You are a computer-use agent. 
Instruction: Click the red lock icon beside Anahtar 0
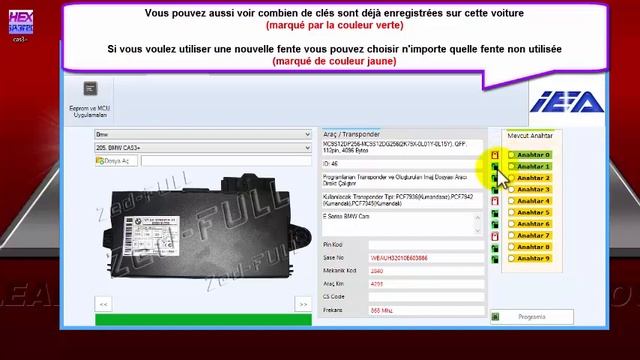pyautogui.click(x=495, y=155)
